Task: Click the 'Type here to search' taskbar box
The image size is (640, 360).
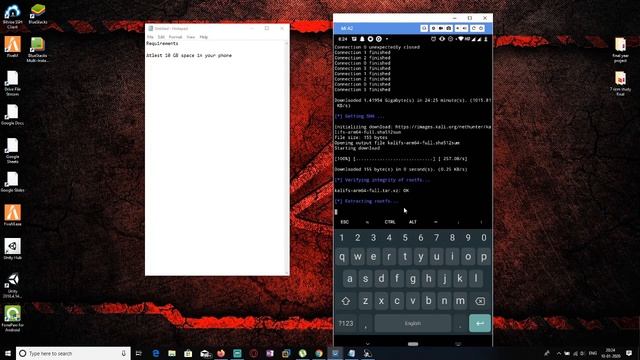Action: click(x=73, y=353)
